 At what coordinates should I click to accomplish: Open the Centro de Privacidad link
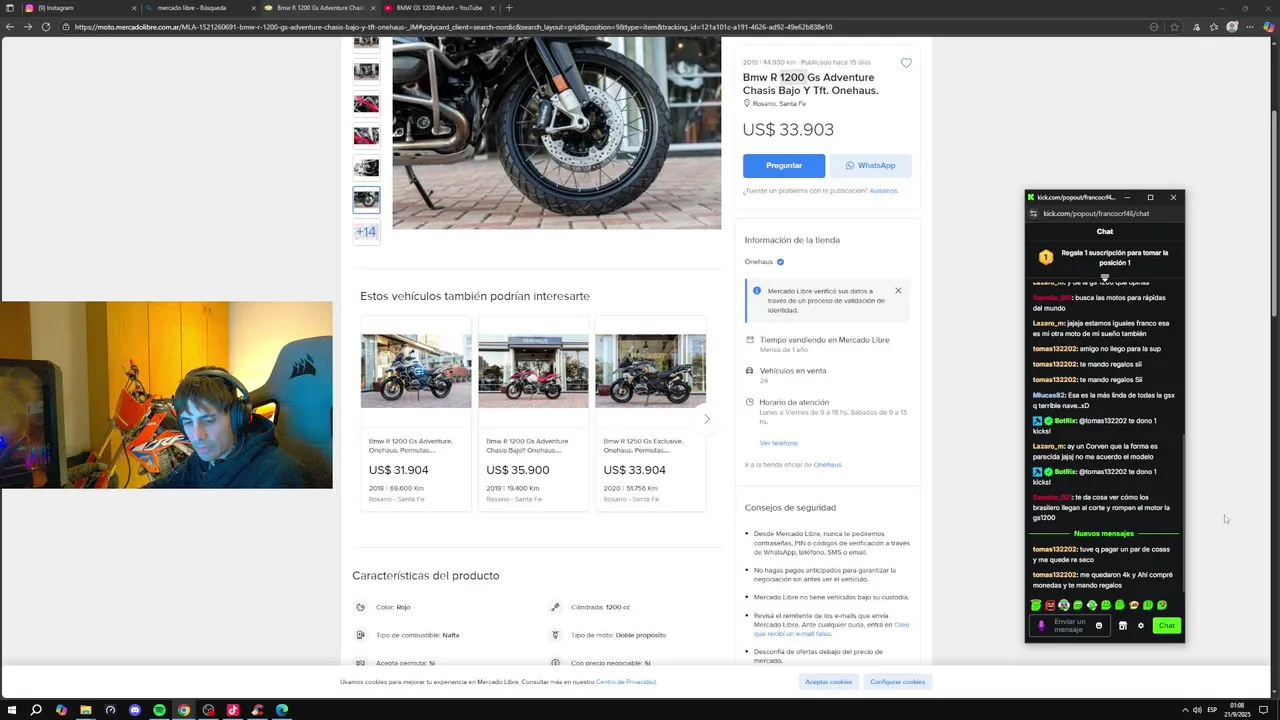point(626,682)
